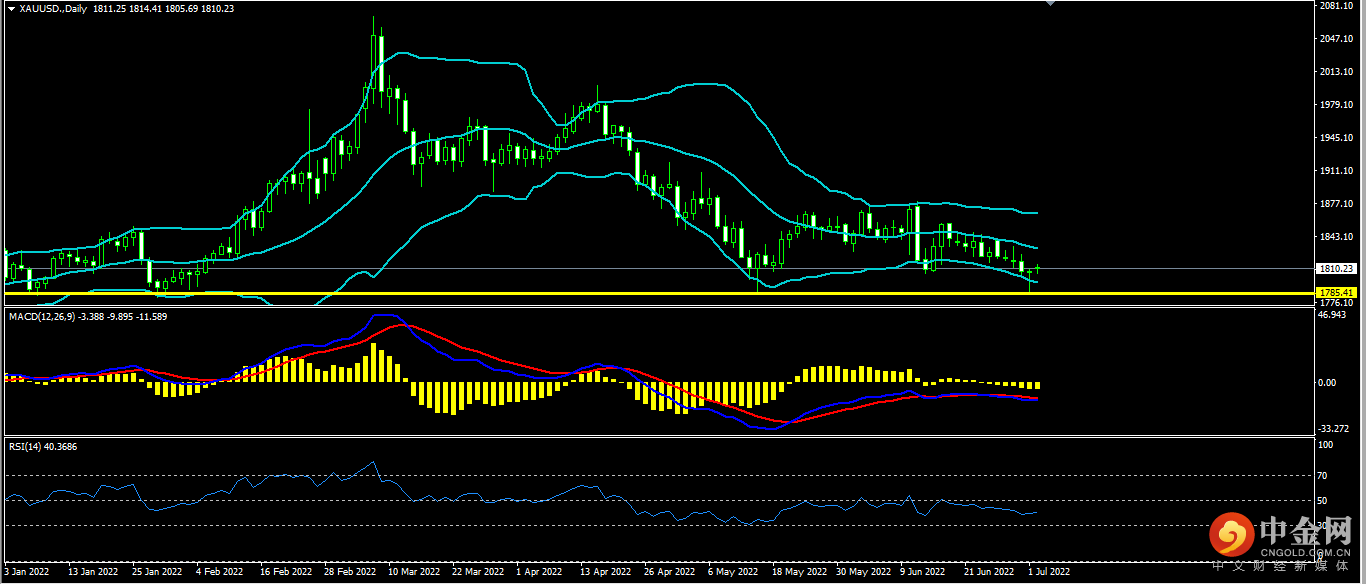Click the 21 Jun 2022 date label
The height and width of the screenshot is (584, 1366).
[x=989, y=572]
